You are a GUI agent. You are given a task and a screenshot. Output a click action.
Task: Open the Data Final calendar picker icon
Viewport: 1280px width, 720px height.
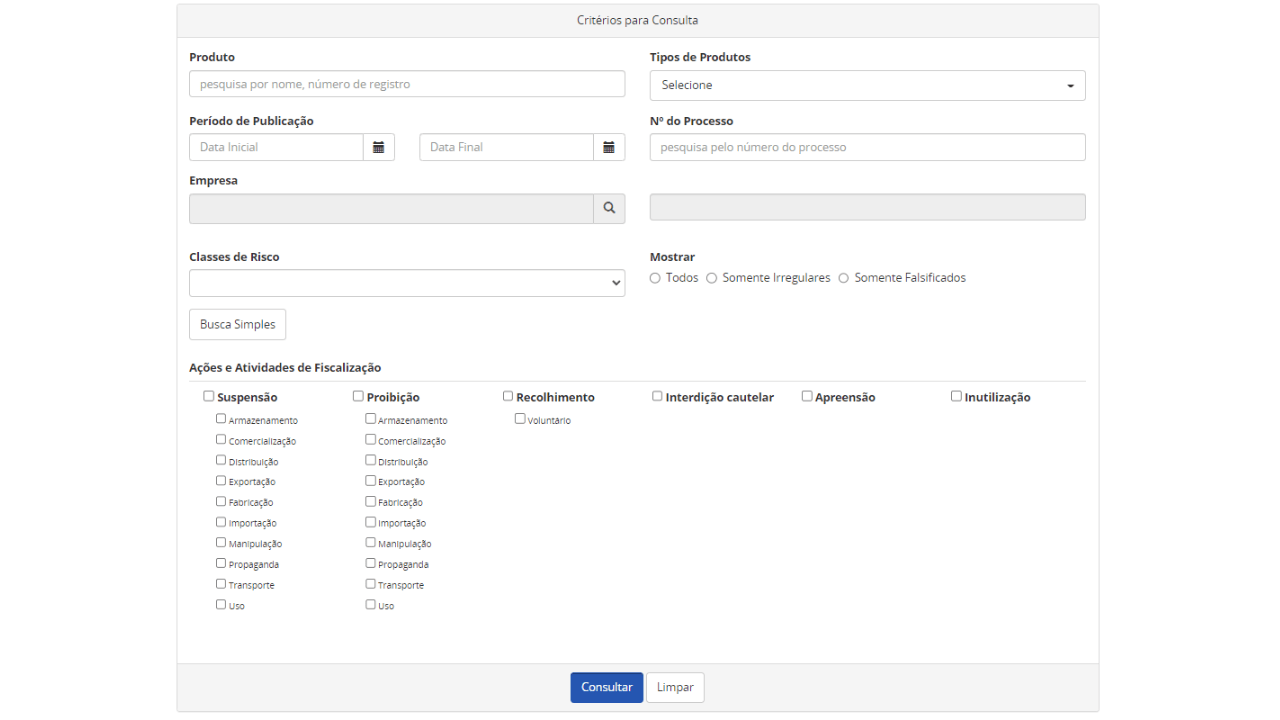609,147
